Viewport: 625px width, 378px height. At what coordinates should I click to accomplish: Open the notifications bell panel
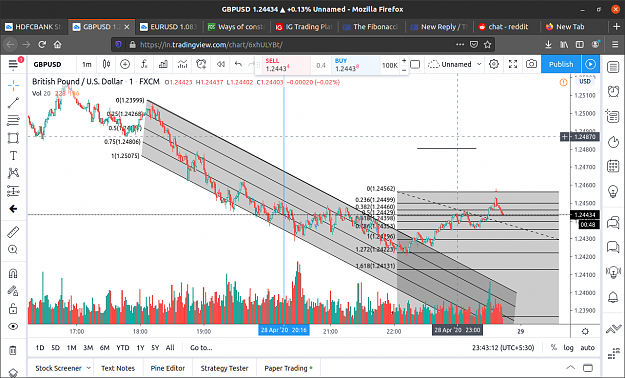613,297
